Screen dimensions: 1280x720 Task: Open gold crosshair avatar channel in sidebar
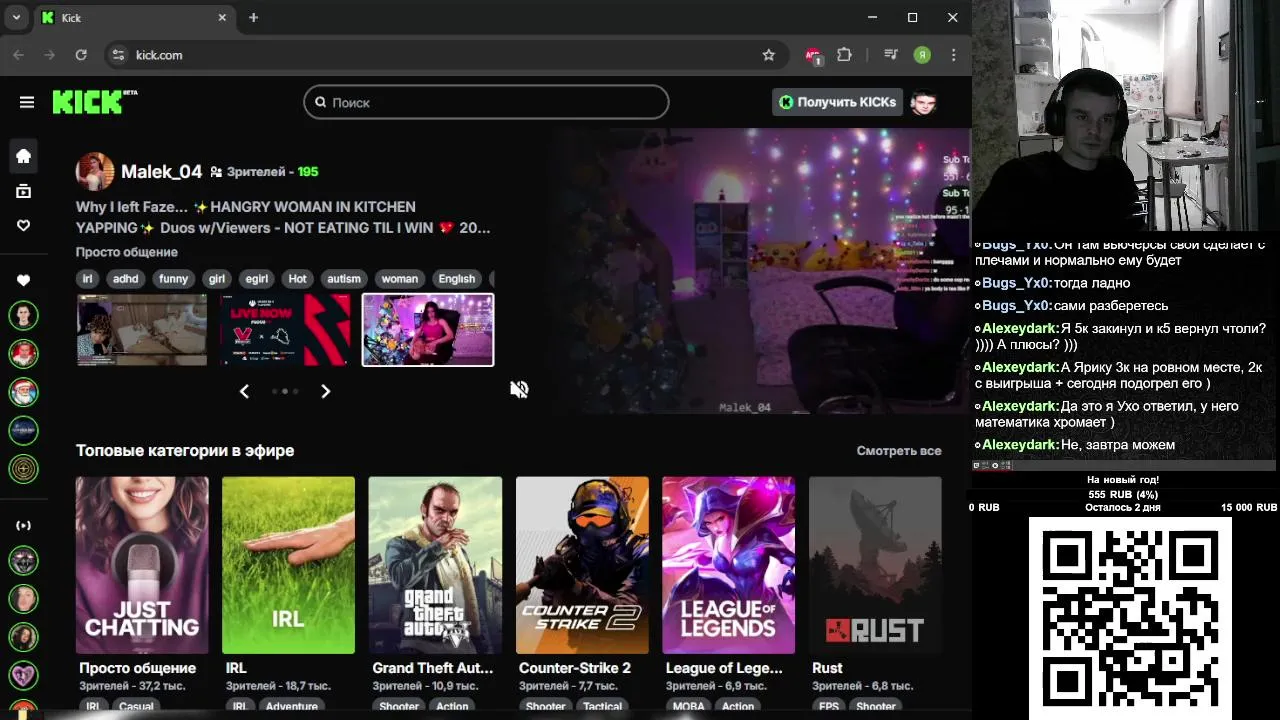24,467
